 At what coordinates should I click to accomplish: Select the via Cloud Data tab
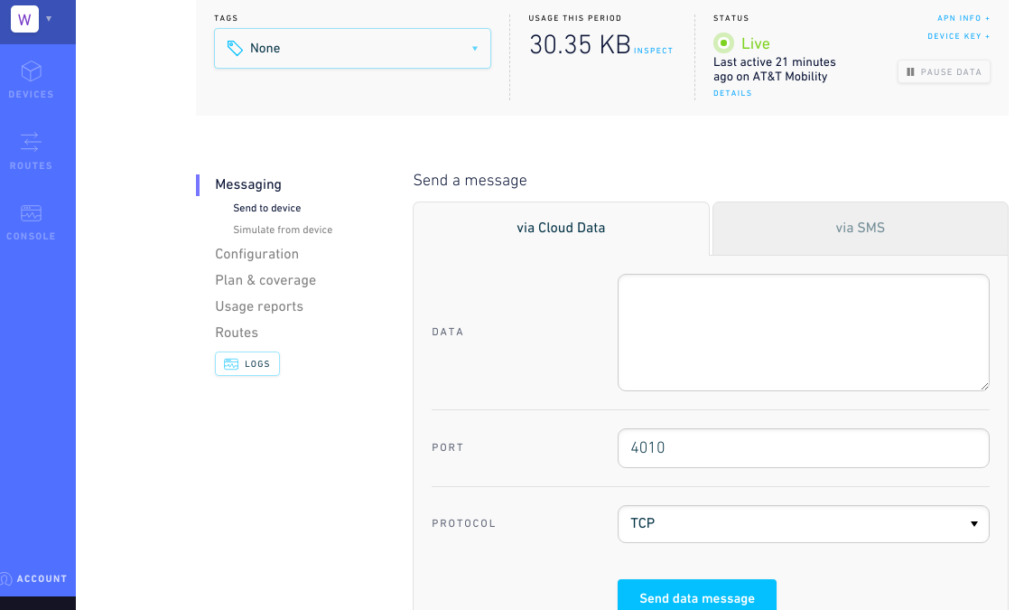pyautogui.click(x=561, y=228)
